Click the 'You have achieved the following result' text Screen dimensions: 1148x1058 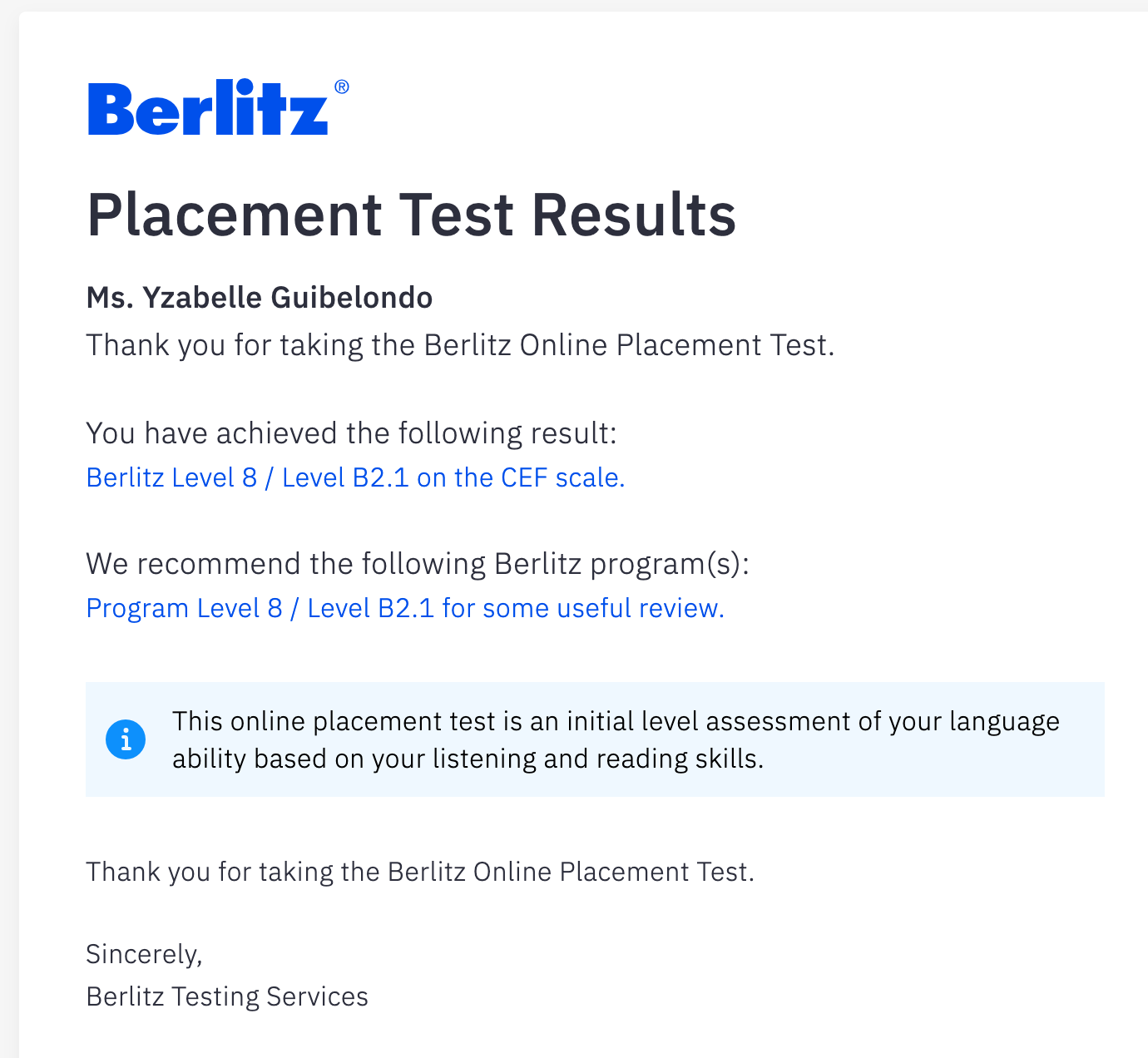[351, 433]
